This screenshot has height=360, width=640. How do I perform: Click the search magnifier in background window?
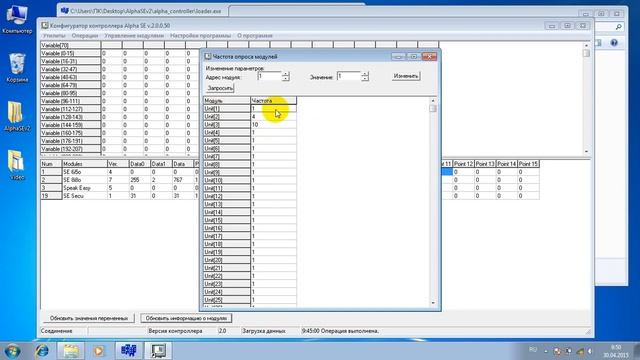618,27
